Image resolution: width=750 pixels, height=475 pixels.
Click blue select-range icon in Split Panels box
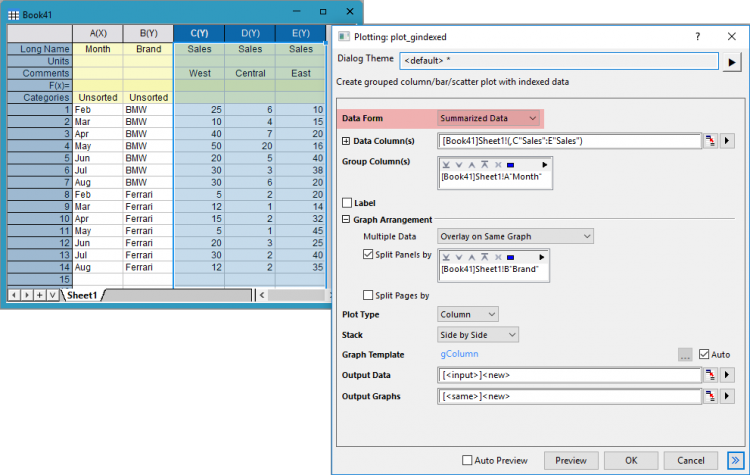pyautogui.click(x=510, y=257)
